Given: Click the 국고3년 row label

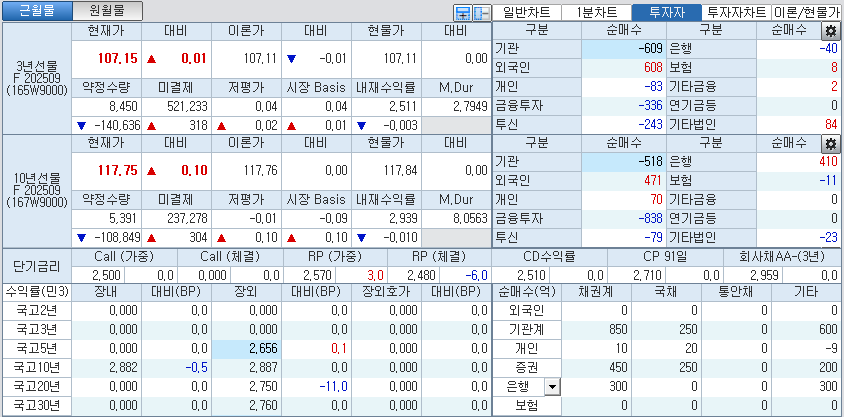Looking at the screenshot, I should pos(37,329).
